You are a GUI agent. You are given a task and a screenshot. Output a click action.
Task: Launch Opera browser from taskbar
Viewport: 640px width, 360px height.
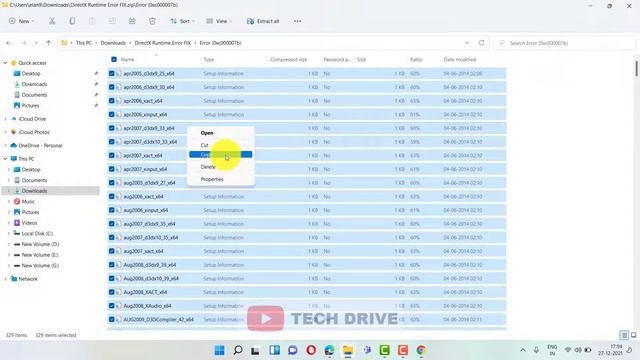(x=311, y=350)
